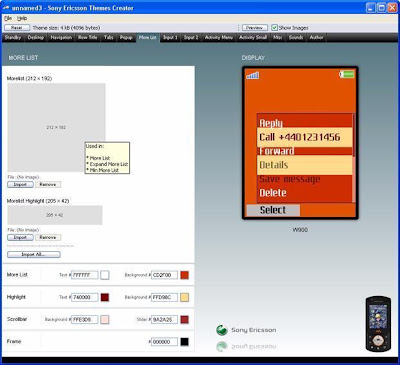Open the Help menu
Screen dimensions: 400x365
(x=22, y=18)
